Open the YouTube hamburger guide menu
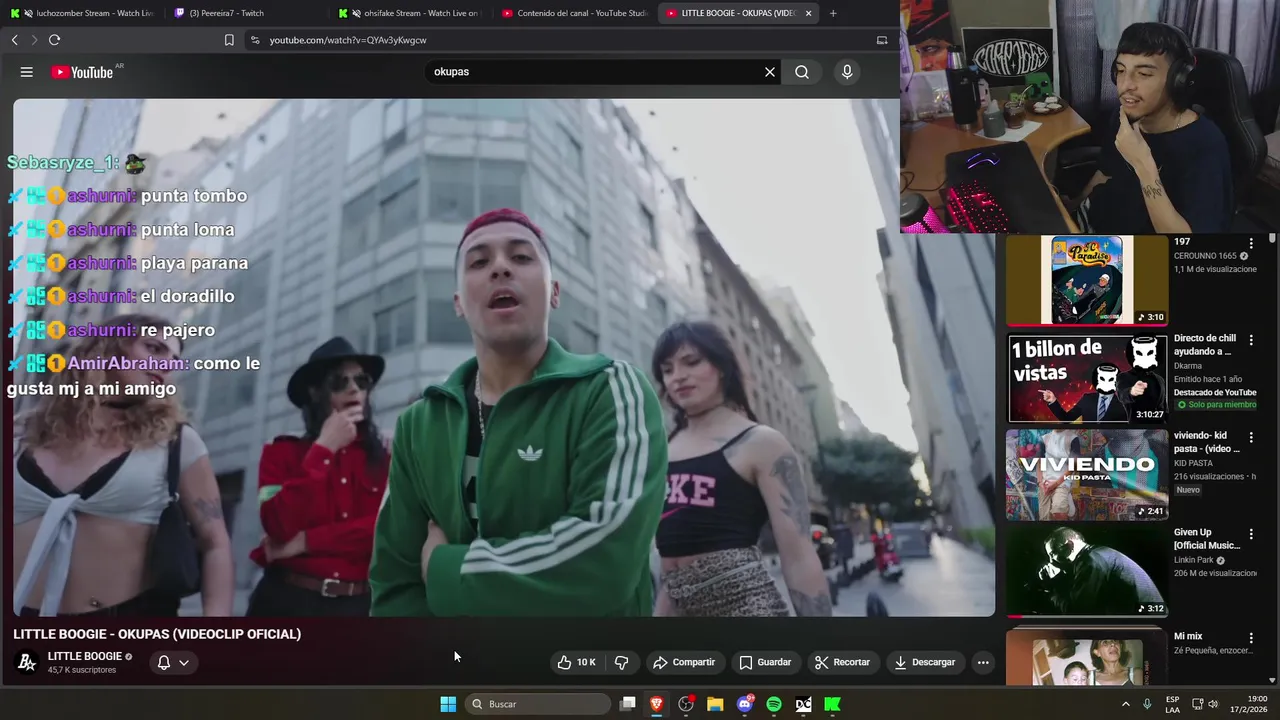This screenshot has width=1280, height=720. [x=27, y=72]
